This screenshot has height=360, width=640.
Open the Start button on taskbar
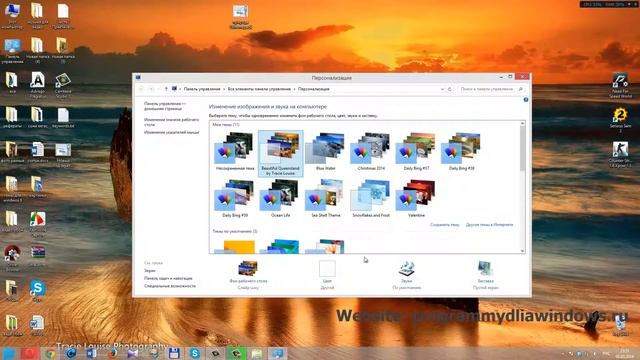point(9,353)
